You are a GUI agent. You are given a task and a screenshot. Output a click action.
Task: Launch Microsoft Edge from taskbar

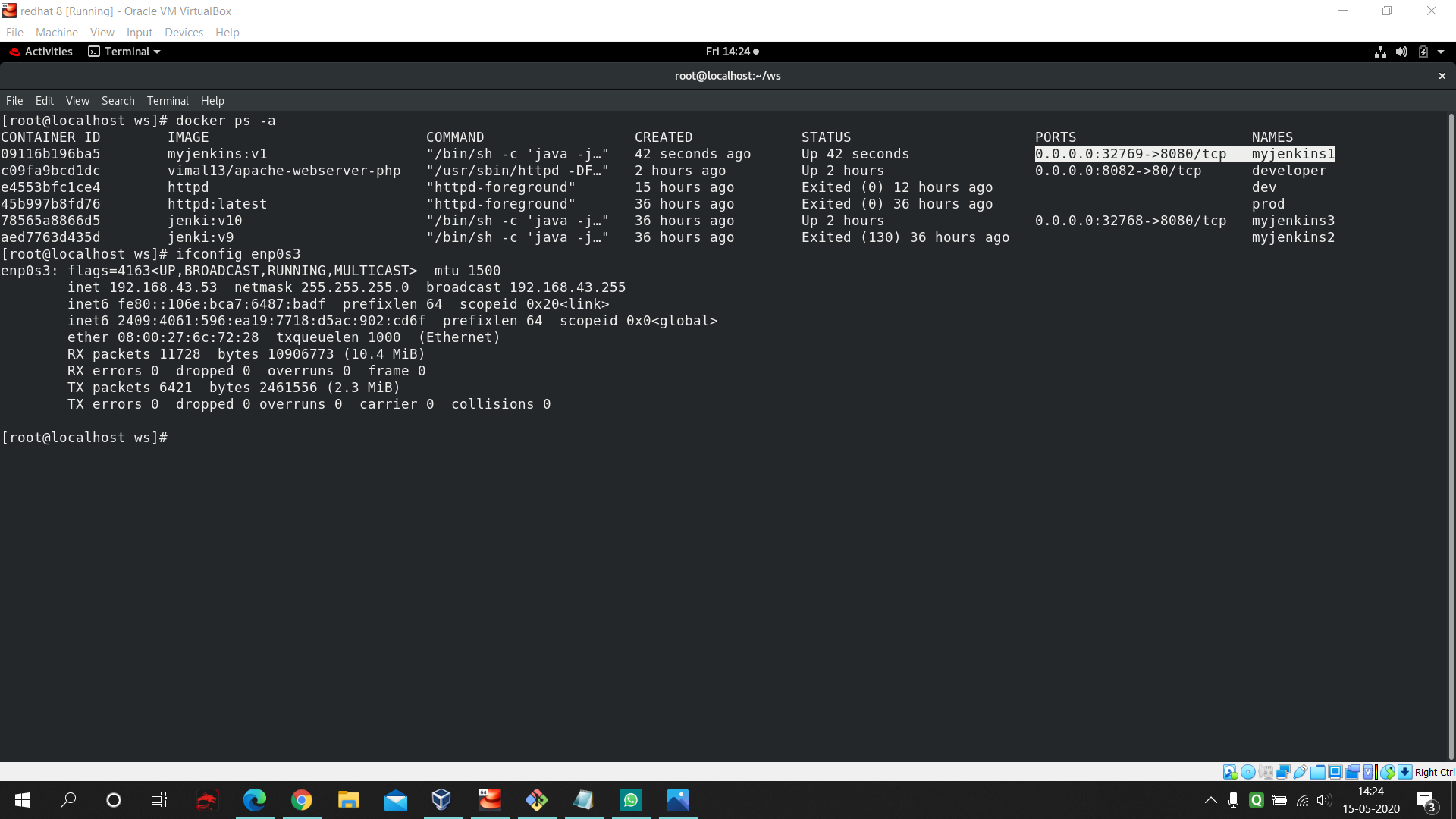click(x=255, y=800)
